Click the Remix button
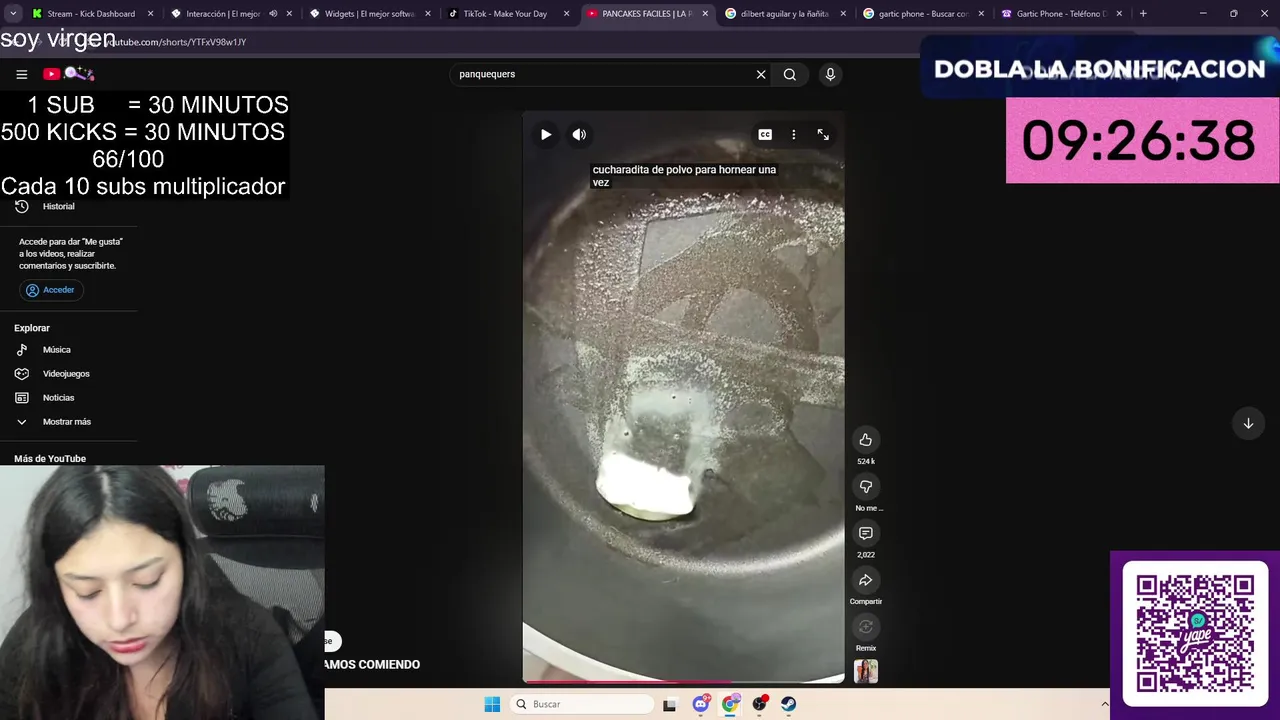 866,627
